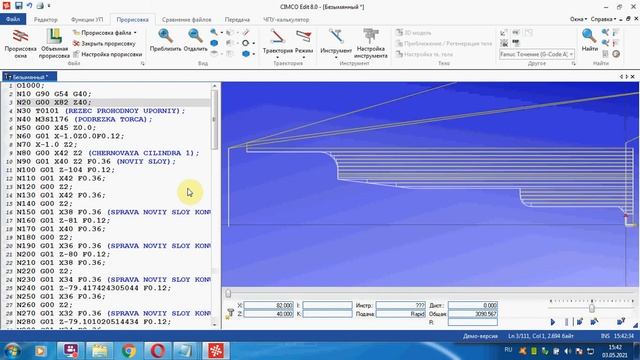This screenshot has height=360, width=640.
Task: Click the clock icon in Найти group
Action: pyautogui.click(x=616, y=53)
